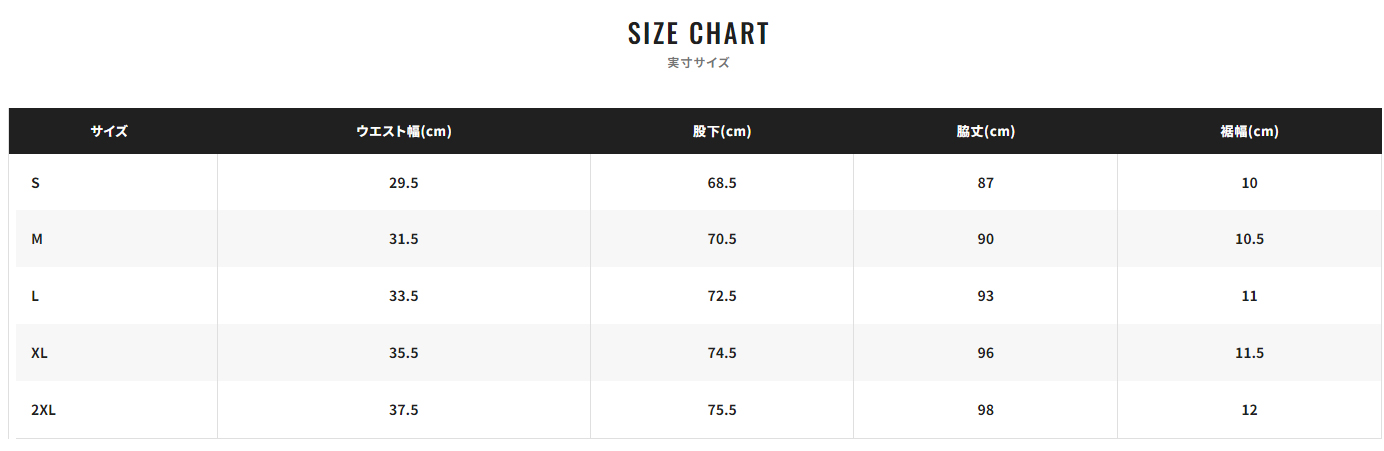1384x451 pixels.
Task: Click waist value 29.5 for size S
Action: [x=404, y=183]
